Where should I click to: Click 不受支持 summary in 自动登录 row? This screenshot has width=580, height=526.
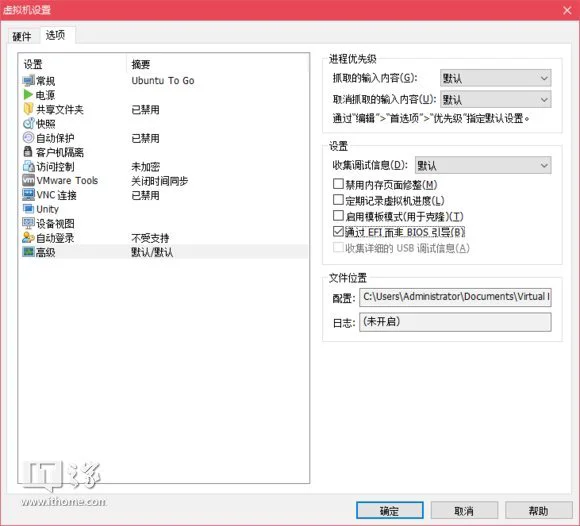coord(150,238)
